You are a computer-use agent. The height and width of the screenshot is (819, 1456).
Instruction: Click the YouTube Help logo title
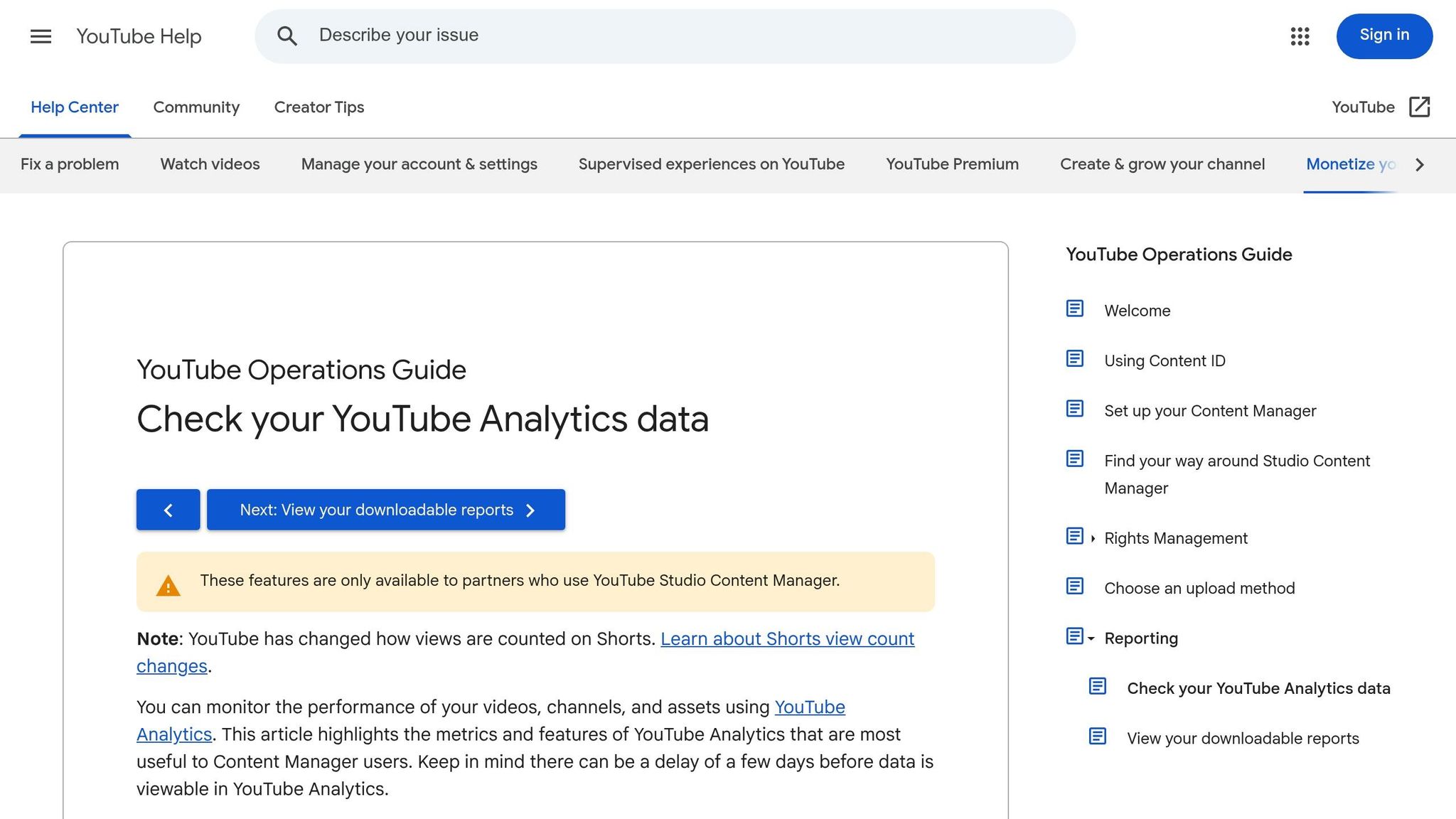point(139,36)
